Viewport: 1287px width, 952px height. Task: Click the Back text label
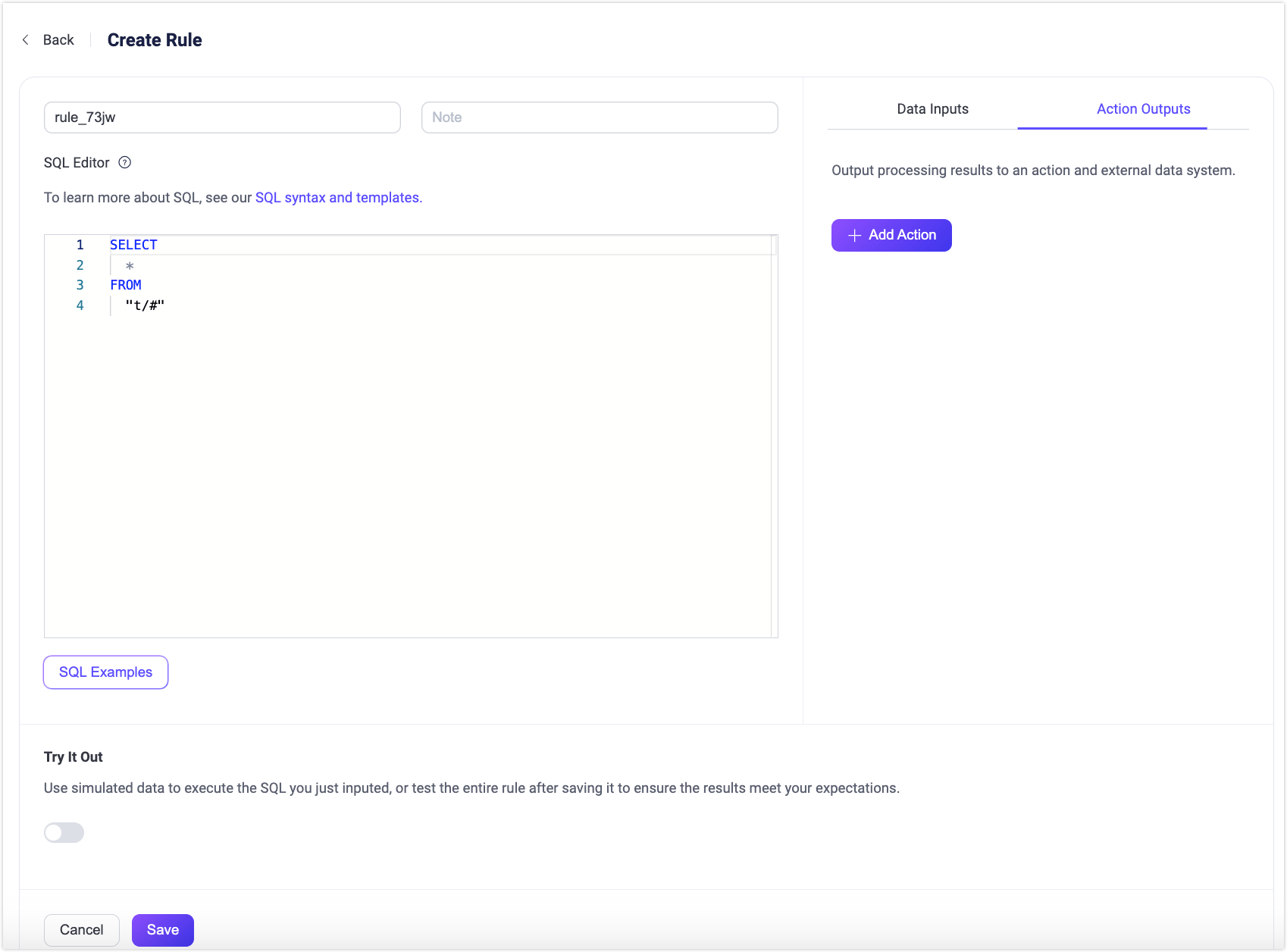tap(58, 40)
